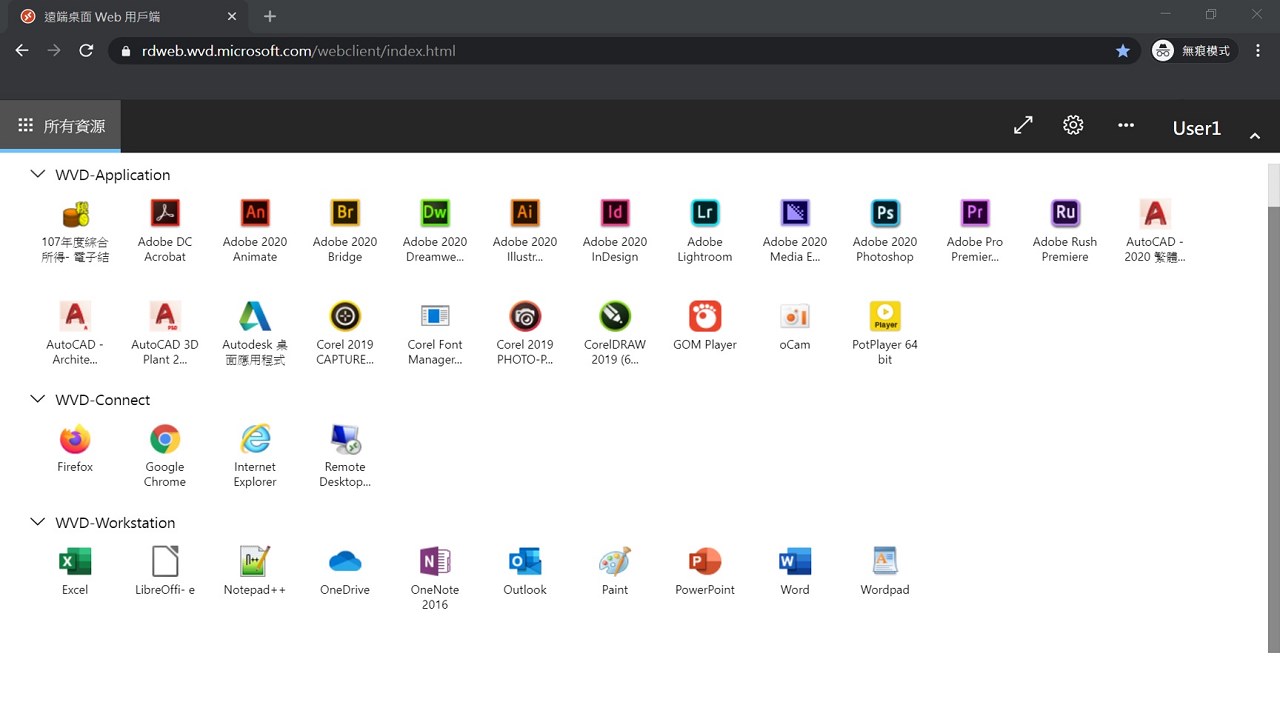
Task: Launch OneDrive
Action: tap(345, 571)
